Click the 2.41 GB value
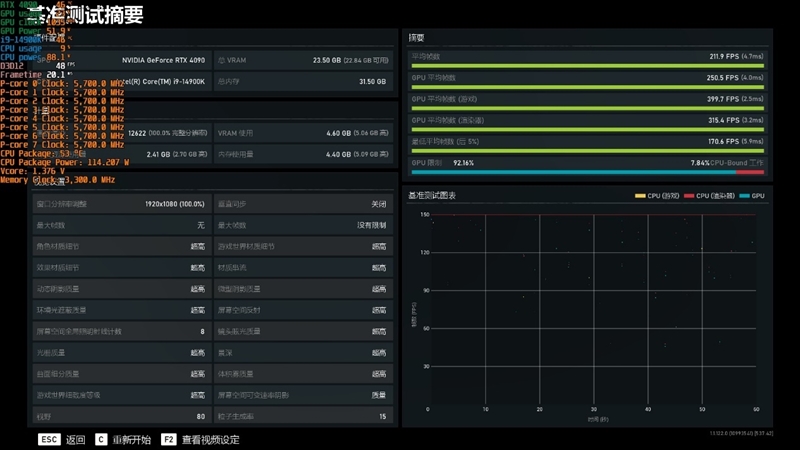Image resolution: width=800 pixels, height=450 pixels. [x=158, y=154]
